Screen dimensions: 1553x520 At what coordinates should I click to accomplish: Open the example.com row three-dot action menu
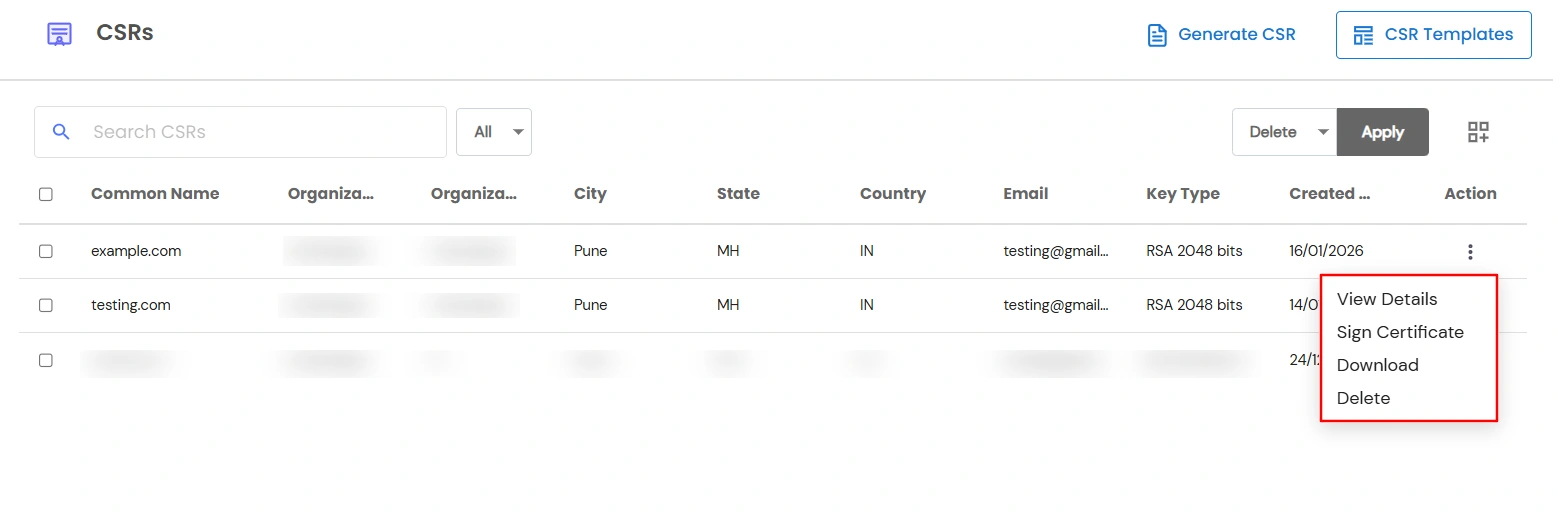1470,252
